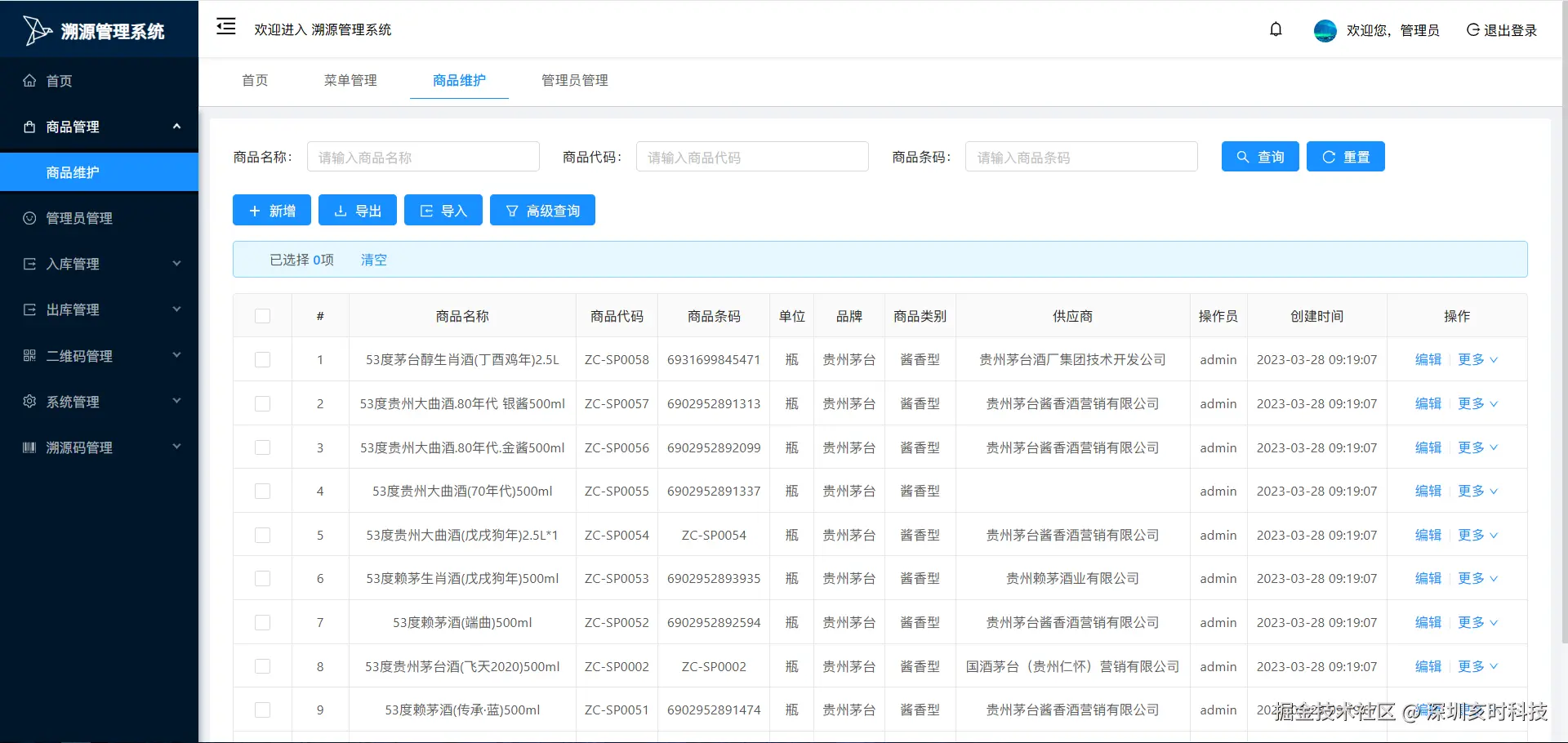Viewport: 1568px width, 743px height.
Task: Check the row 4 checkbox ZC-SP0055
Action: tap(262, 491)
